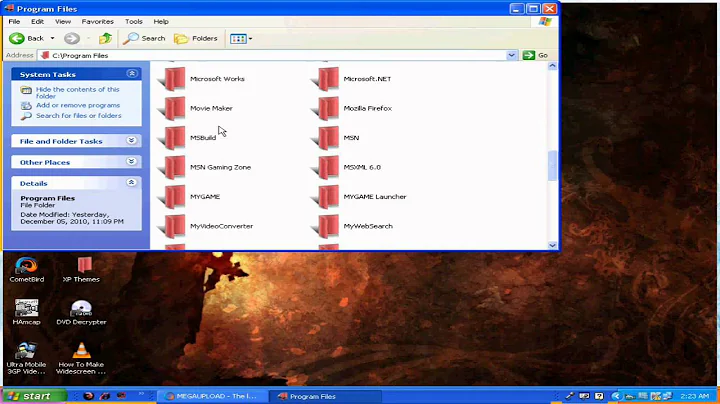720x404 pixels.
Task: Click the Program Files taskbar button
Action: pos(325,396)
